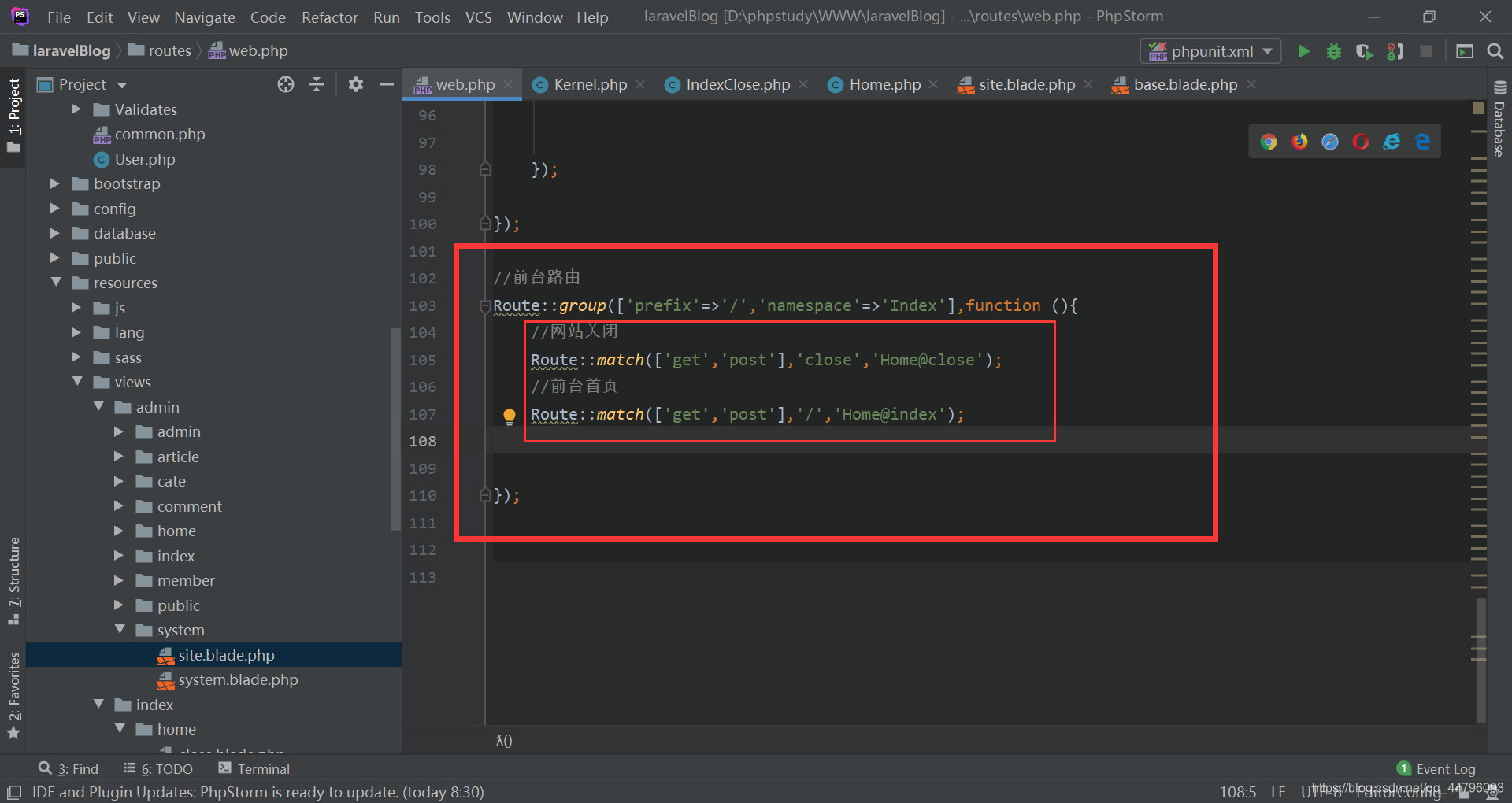1512x803 pixels.
Task: Collapse the views folder
Action: [76, 382]
